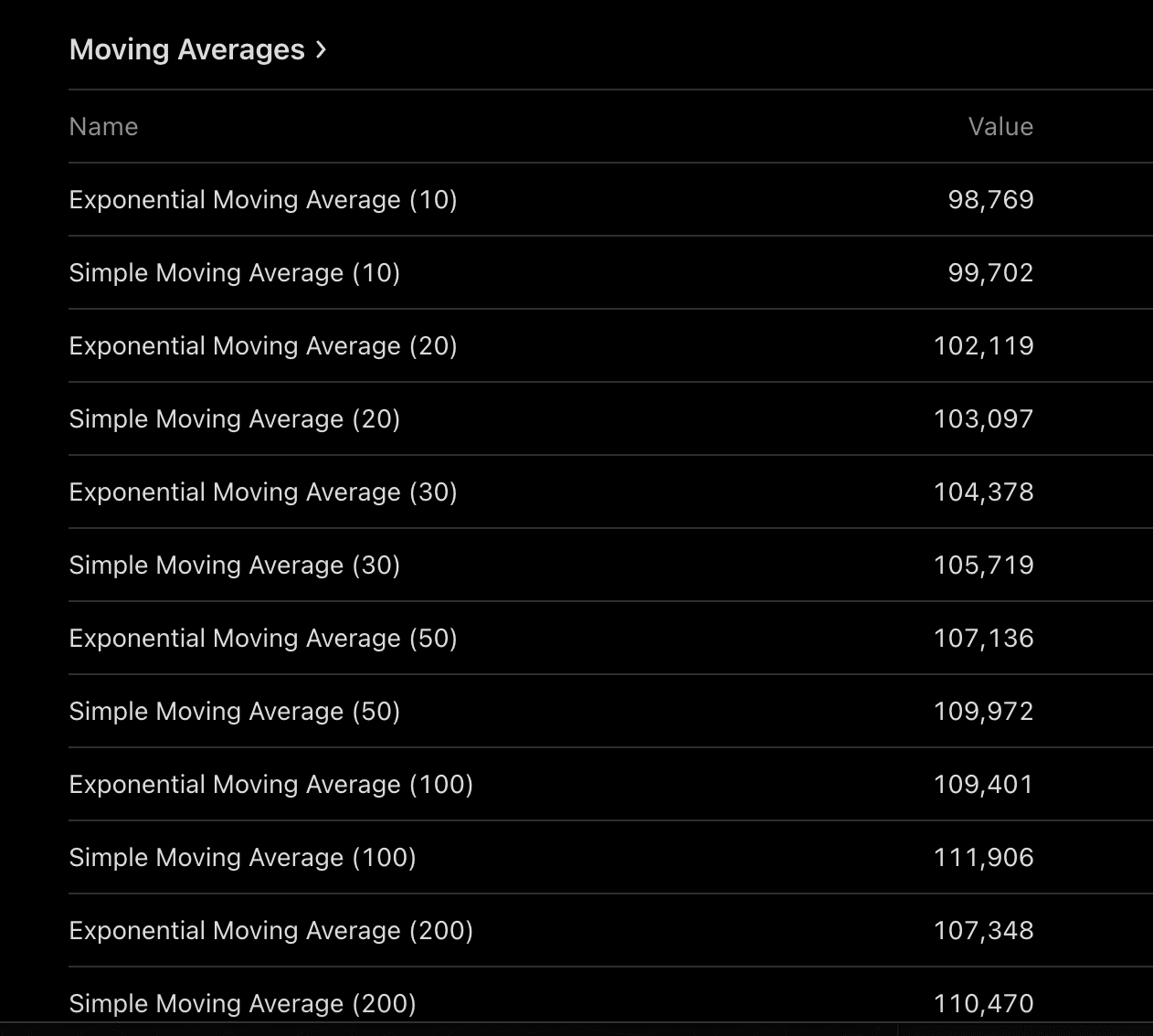Select the Exponential Moving Average (100) row
The width and height of the screenshot is (1153, 1036).
[271, 784]
